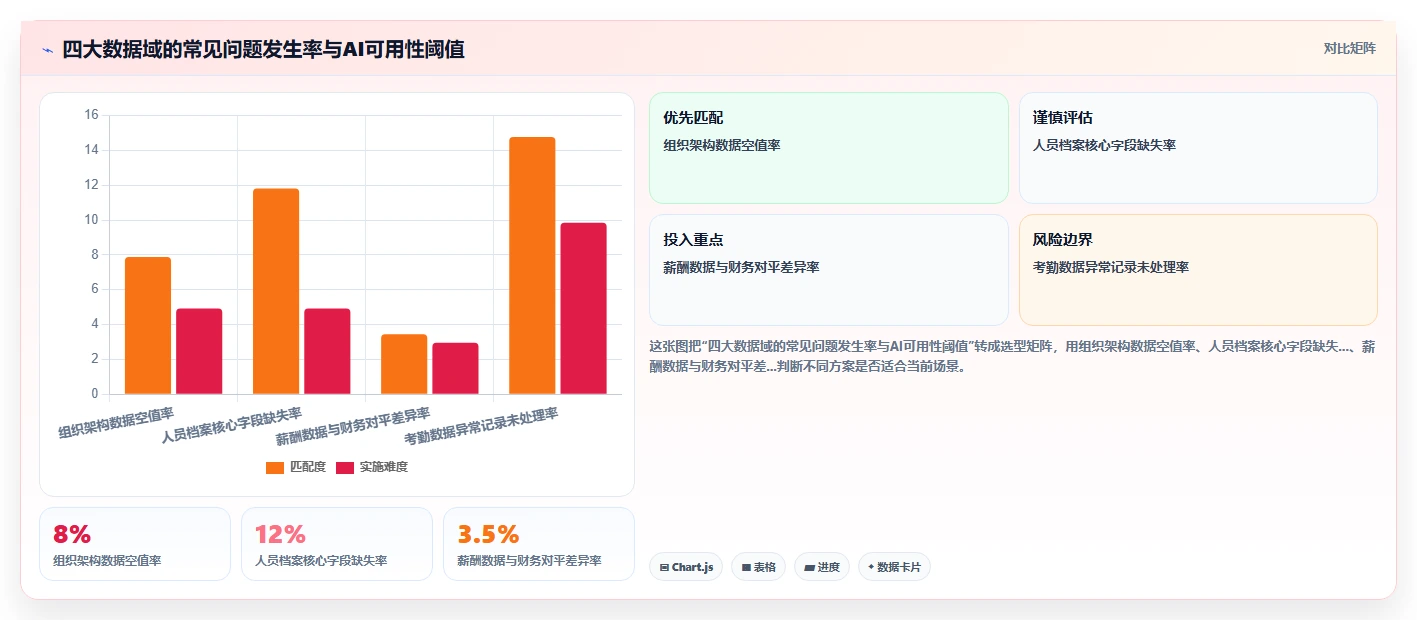
Task: Click 薪酬数据与财务对平差异率 text in 投入重点 card
Action: tap(741, 267)
